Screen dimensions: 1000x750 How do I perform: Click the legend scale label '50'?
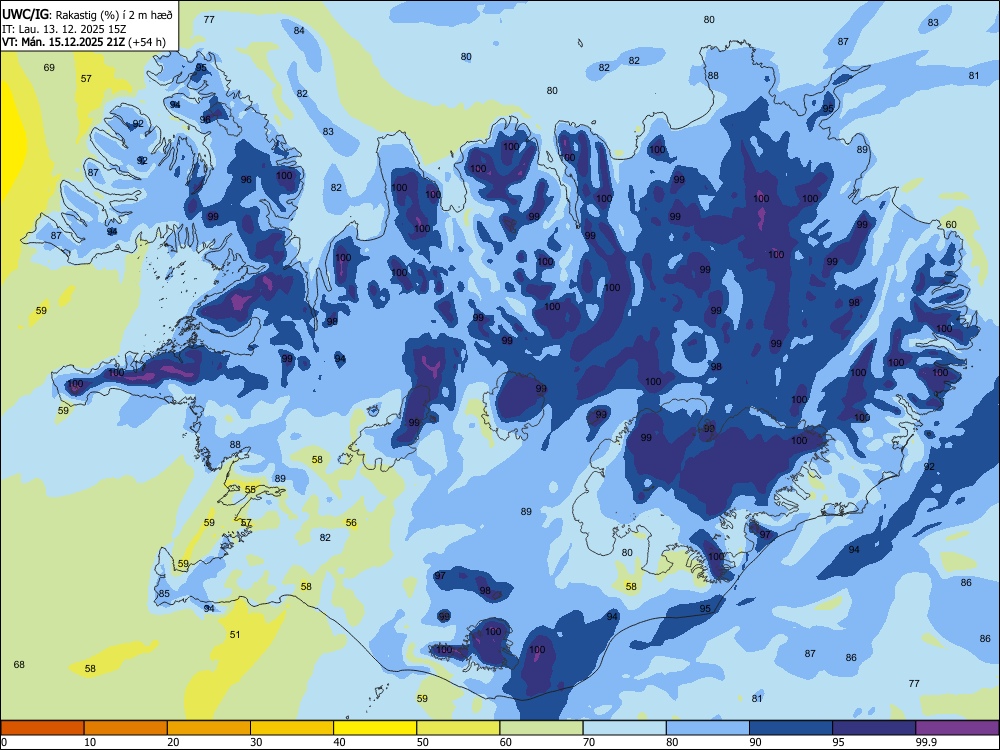[423, 742]
